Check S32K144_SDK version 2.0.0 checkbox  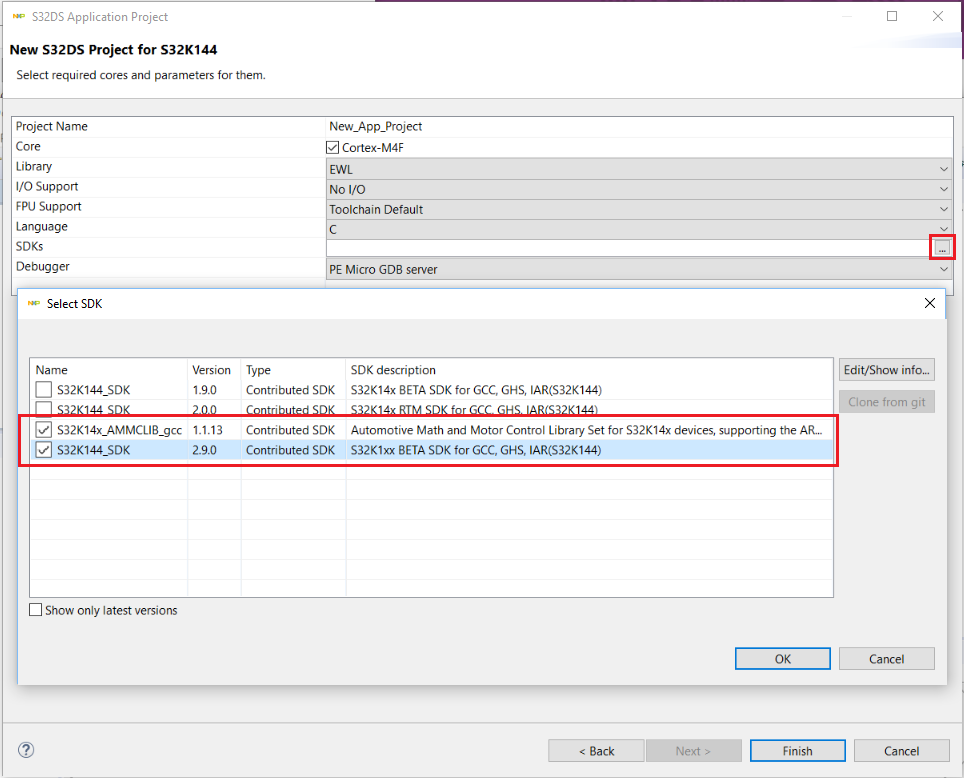[44, 409]
